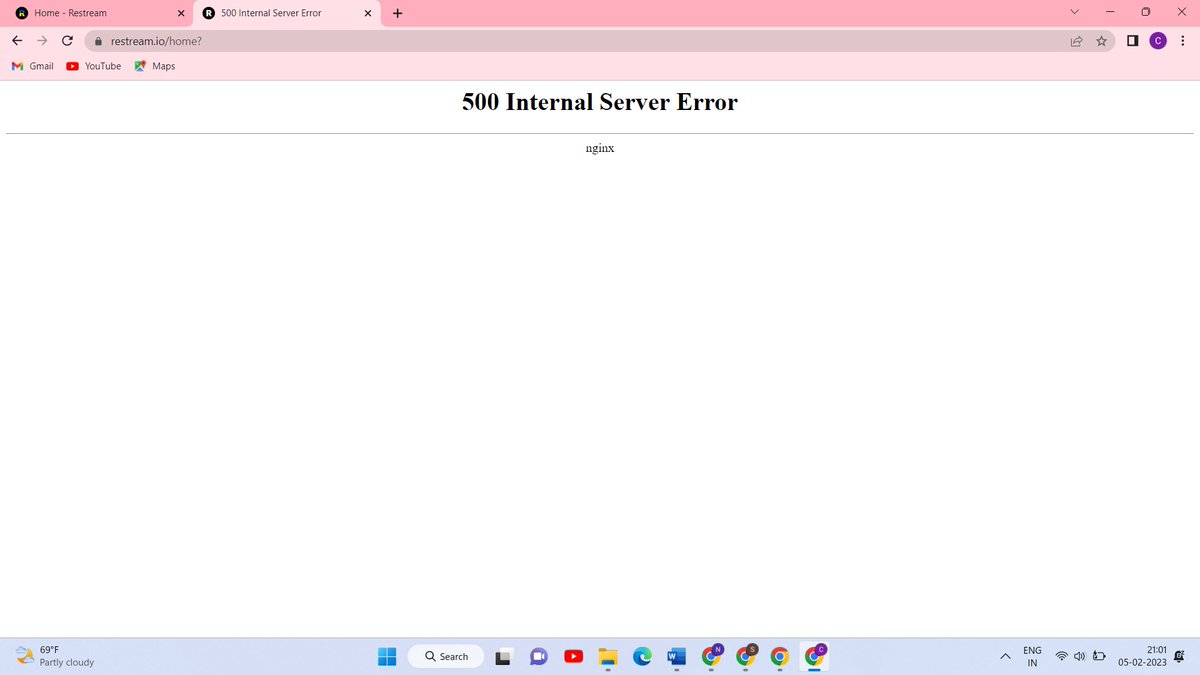Open the Chrome side panel
The width and height of the screenshot is (1200, 675).
pyautogui.click(x=1132, y=41)
